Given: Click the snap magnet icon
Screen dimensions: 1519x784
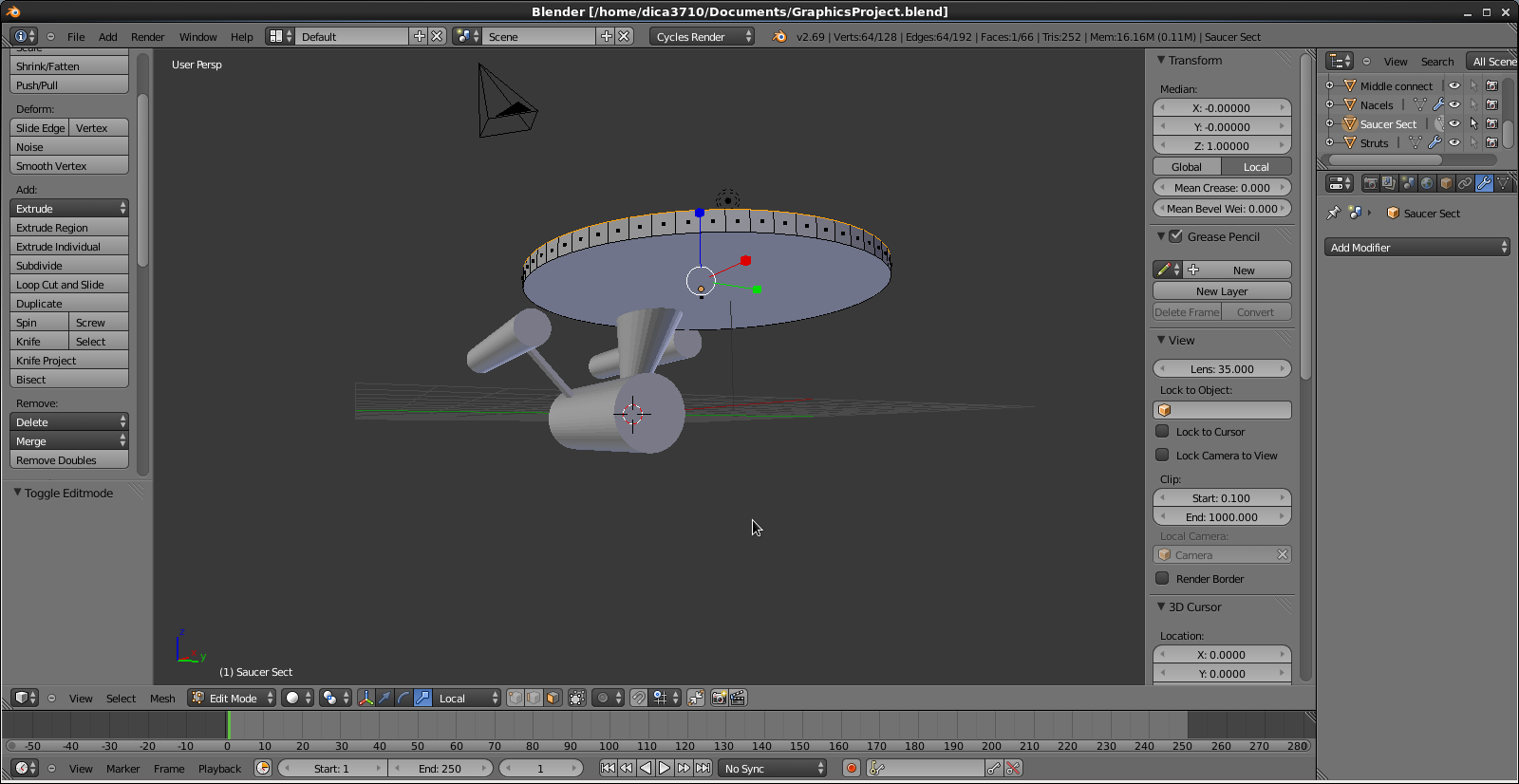Looking at the screenshot, I should [639, 698].
